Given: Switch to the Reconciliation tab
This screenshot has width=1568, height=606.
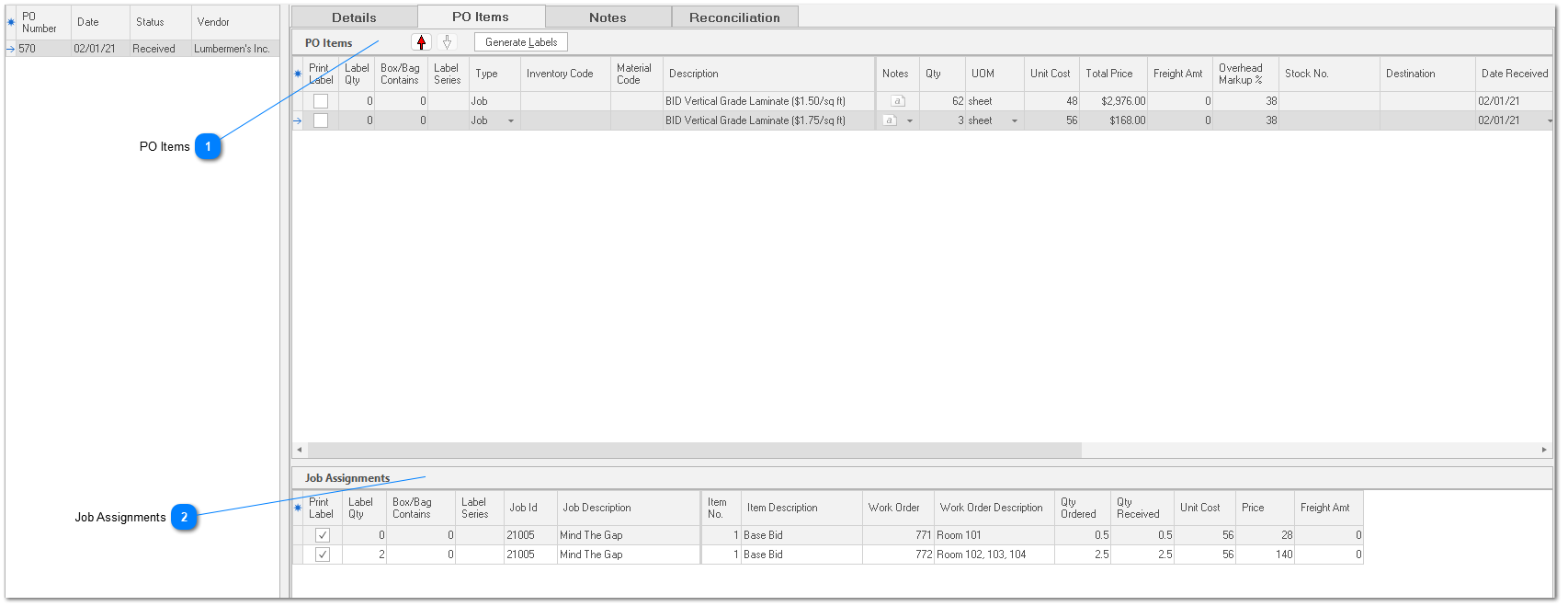Looking at the screenshot, I should tap(734, 17).
